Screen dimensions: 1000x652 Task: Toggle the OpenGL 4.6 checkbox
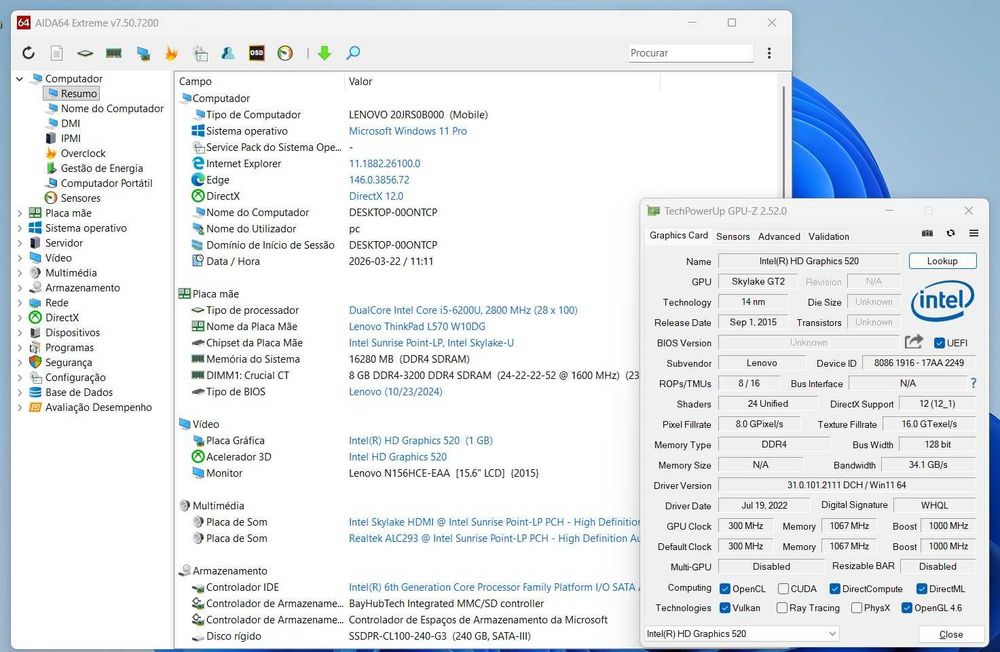tap(907, 607)
